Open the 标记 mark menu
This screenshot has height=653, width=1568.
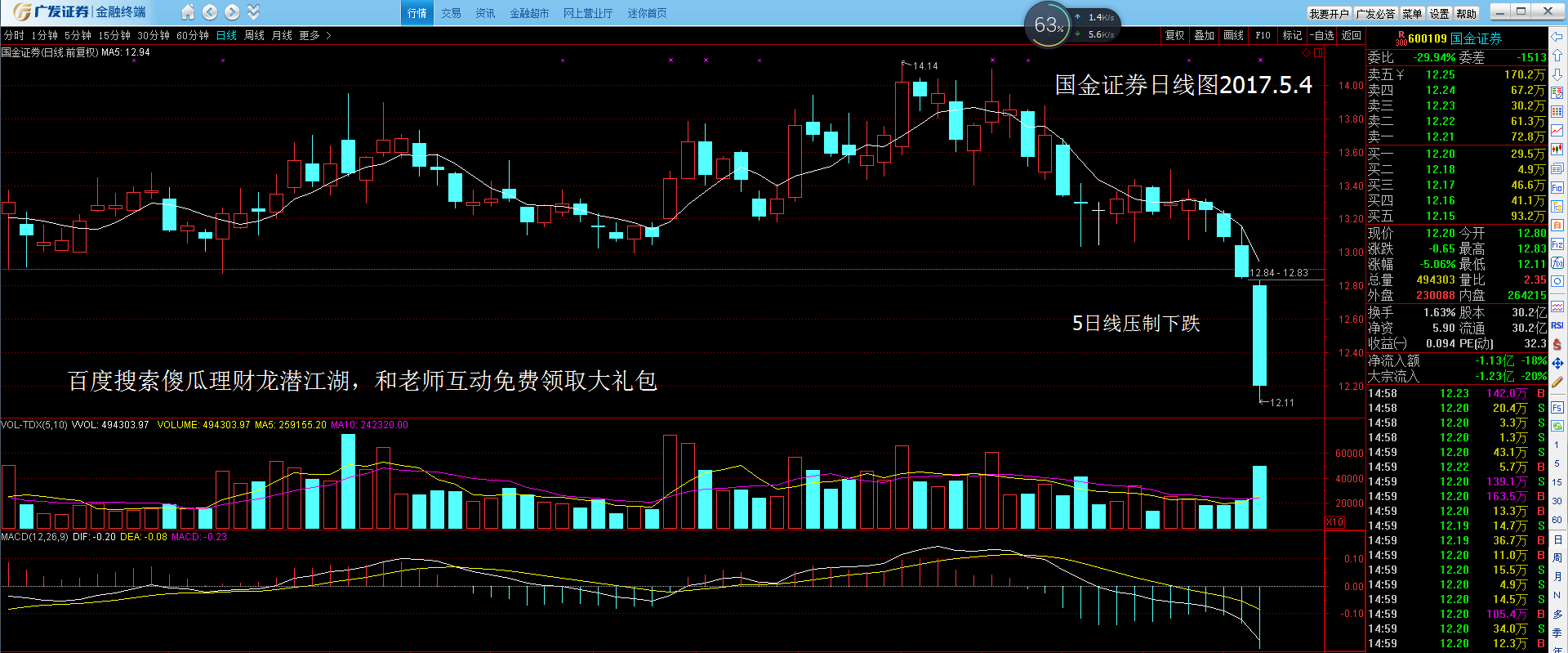tap(1292, 36)
